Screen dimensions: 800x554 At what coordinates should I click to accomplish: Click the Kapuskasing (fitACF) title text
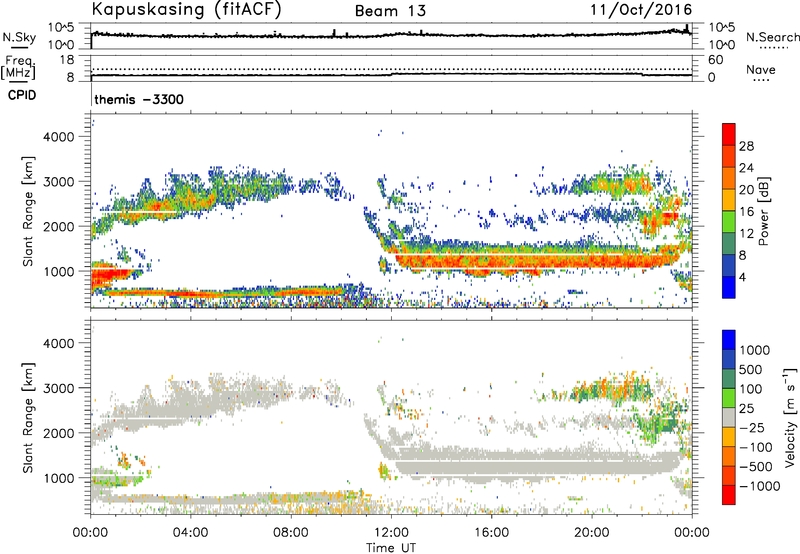186,9
